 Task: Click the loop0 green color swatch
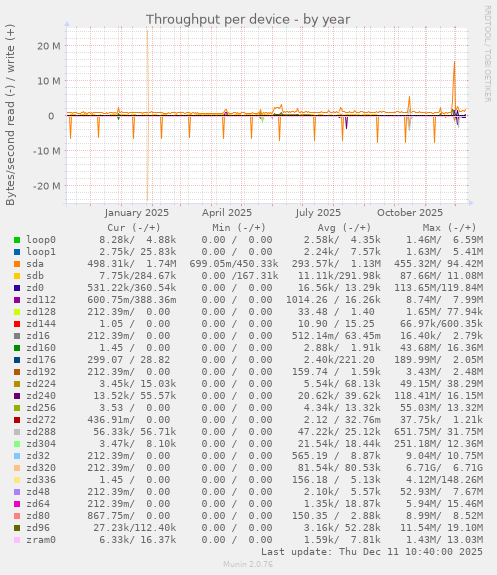click(17, 240)
